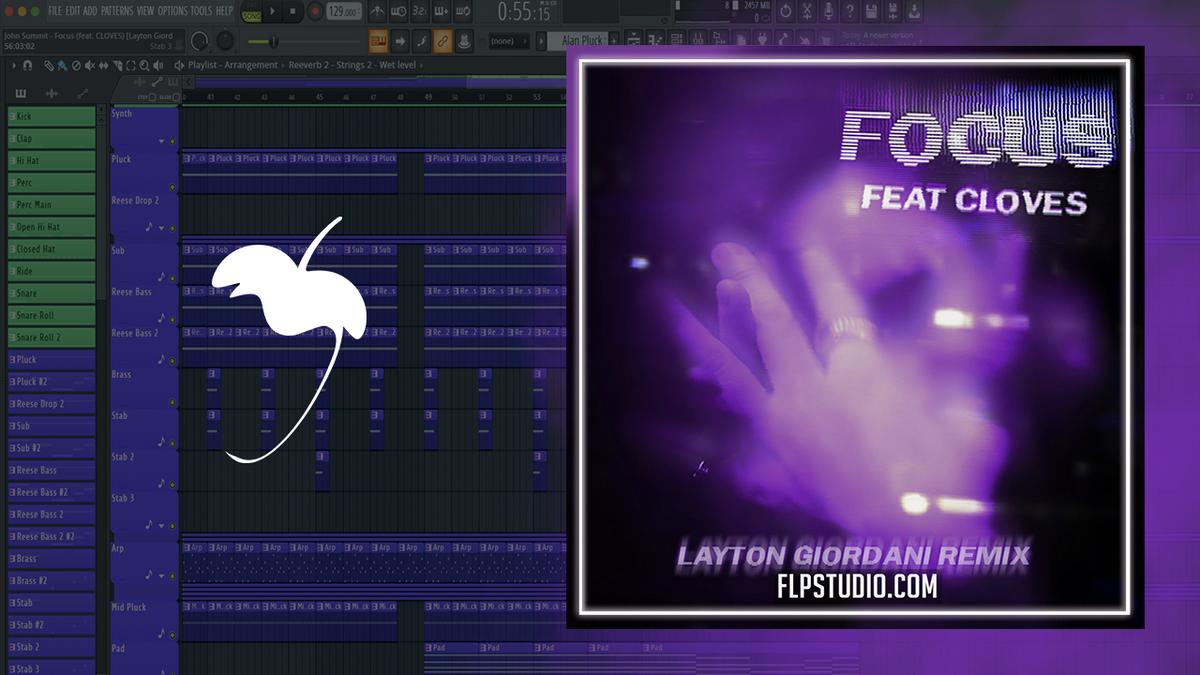1200x675 pixels.
Task: Select the Paint (draw) tool in playlist toolbar
Action: click(x=62, y=65)
